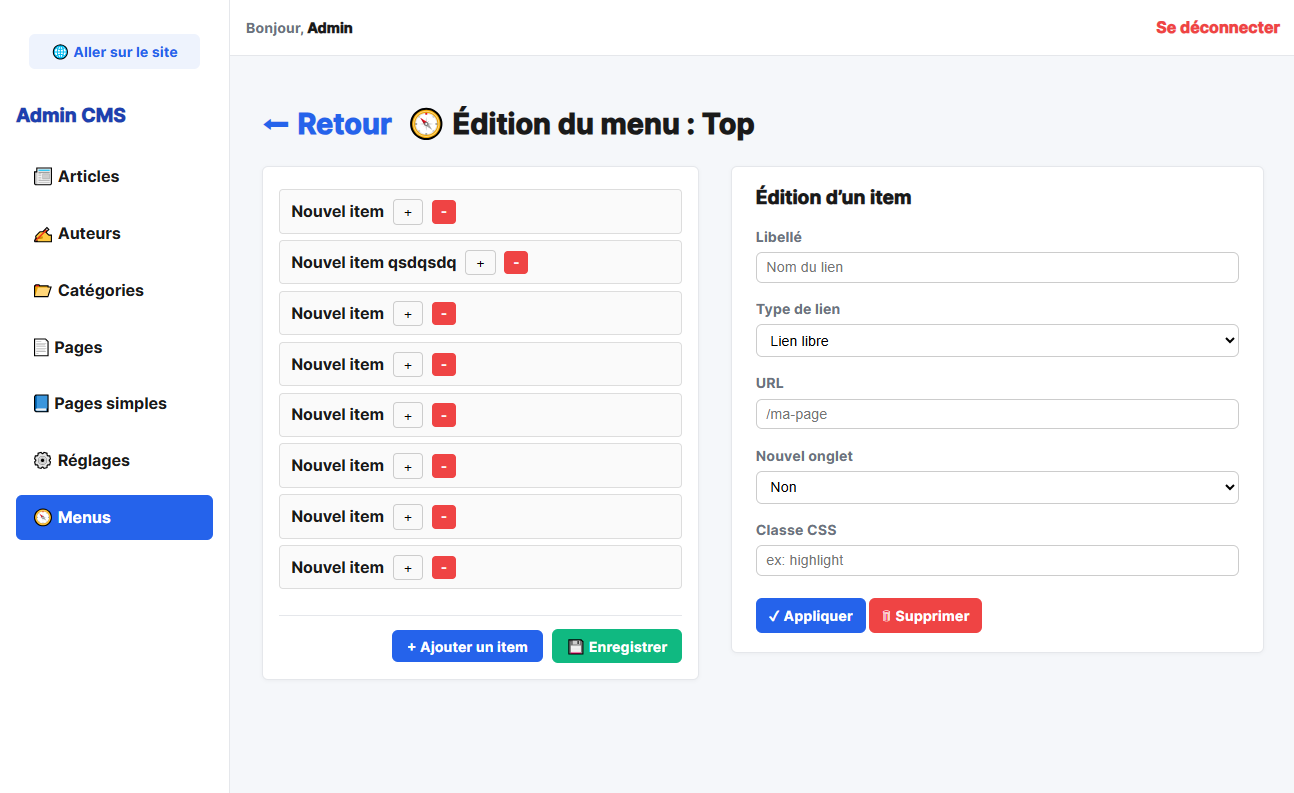The width and height of the screenshot is (1294, 793).
Task: Click the plus icon on the first Nouvel item
Action: (x=407, y=212)
